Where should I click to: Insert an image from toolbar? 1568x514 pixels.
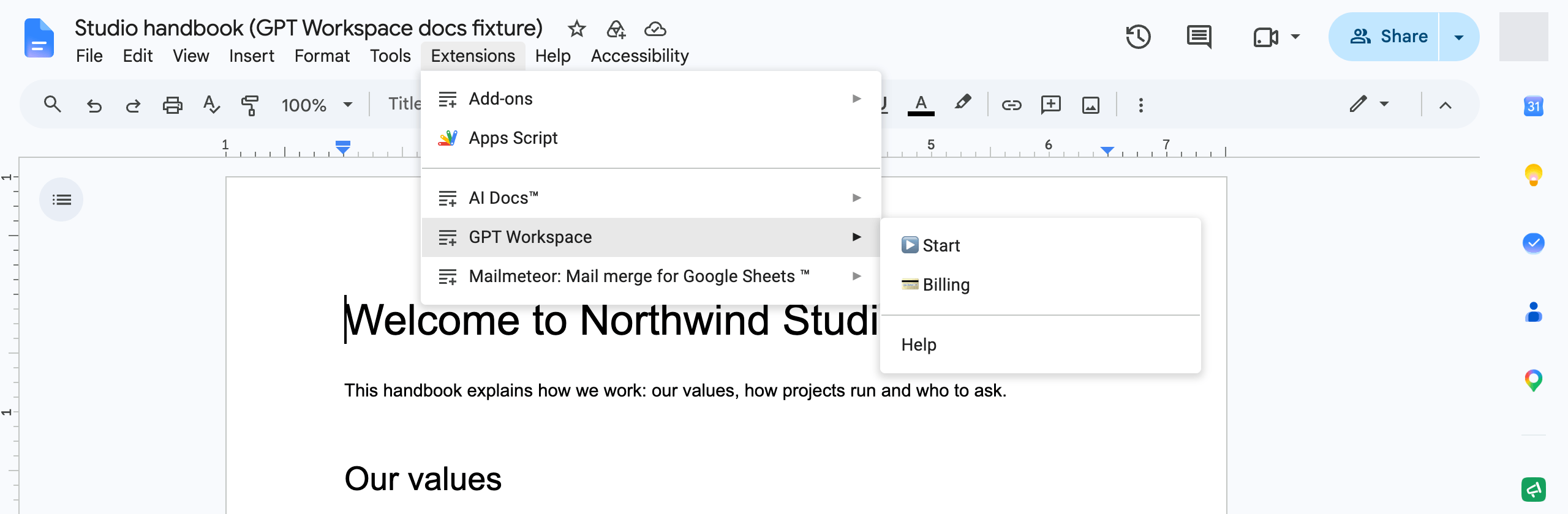[x=1090, y=105]
